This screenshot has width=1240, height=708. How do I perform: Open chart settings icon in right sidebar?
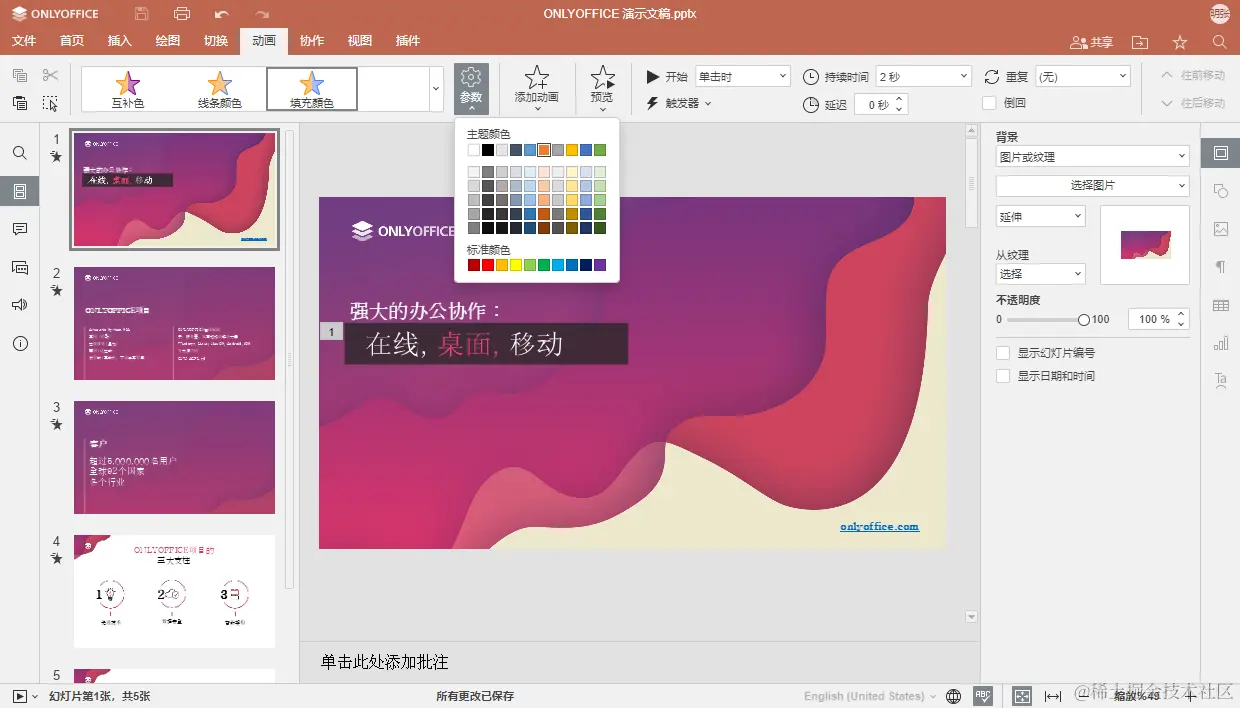1221,343
